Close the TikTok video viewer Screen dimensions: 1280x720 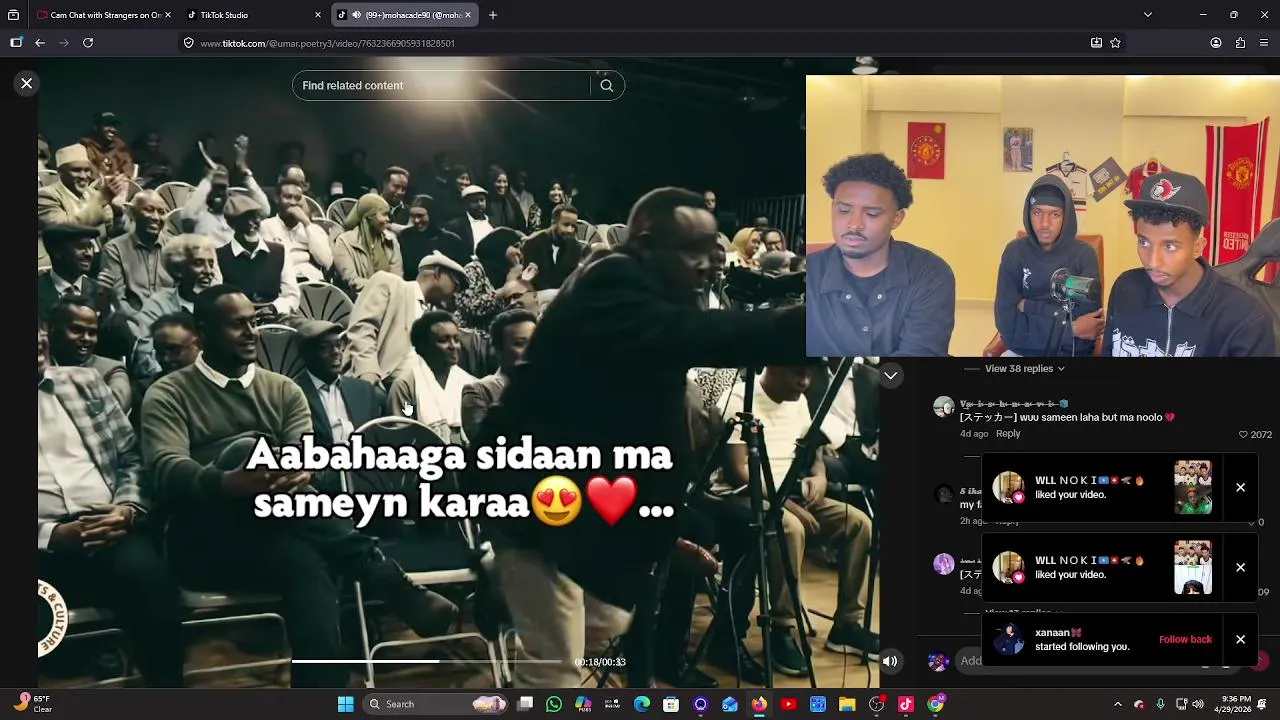[x=27, y=84]
